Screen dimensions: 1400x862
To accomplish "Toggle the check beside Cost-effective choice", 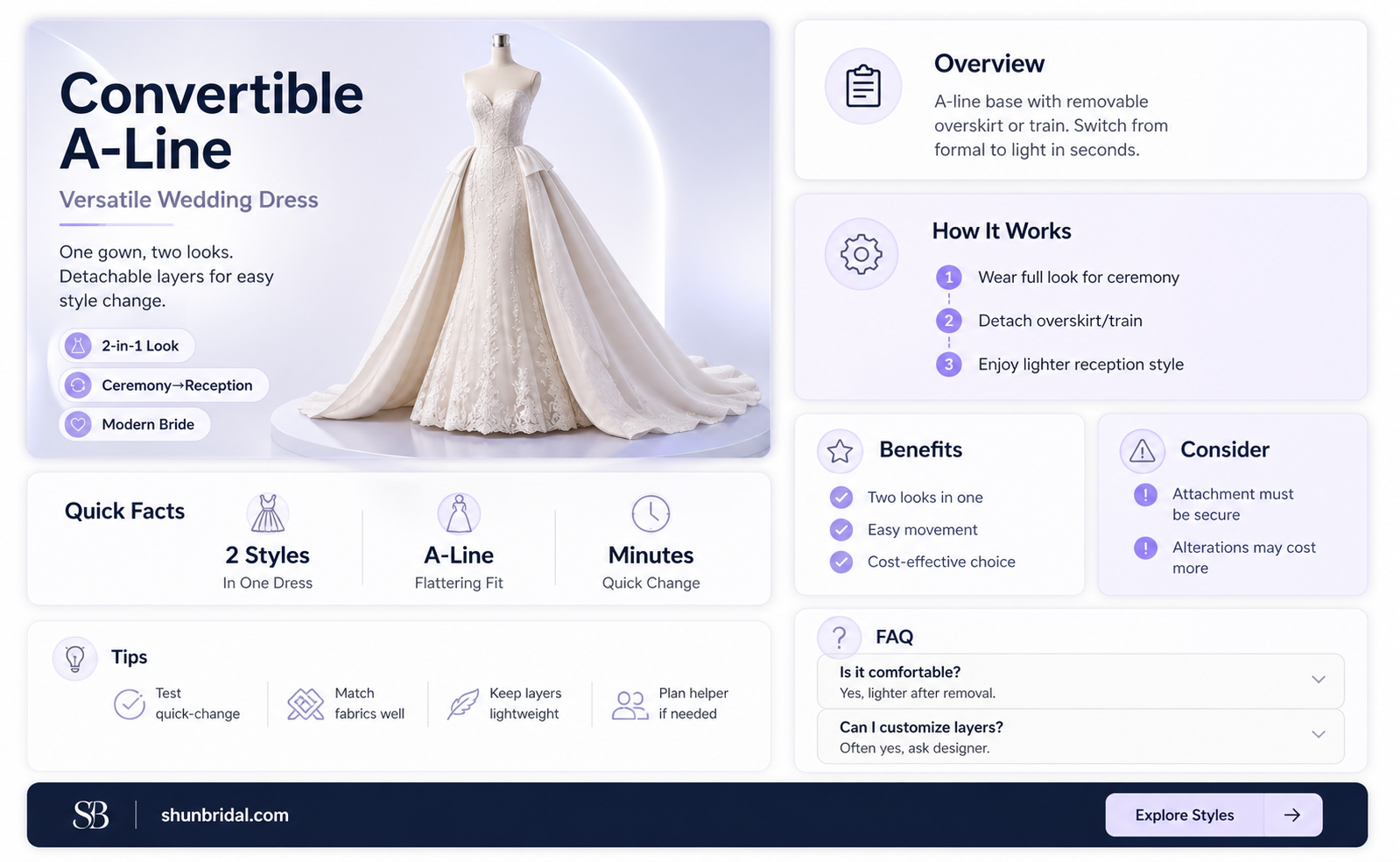I will [841, 562].
